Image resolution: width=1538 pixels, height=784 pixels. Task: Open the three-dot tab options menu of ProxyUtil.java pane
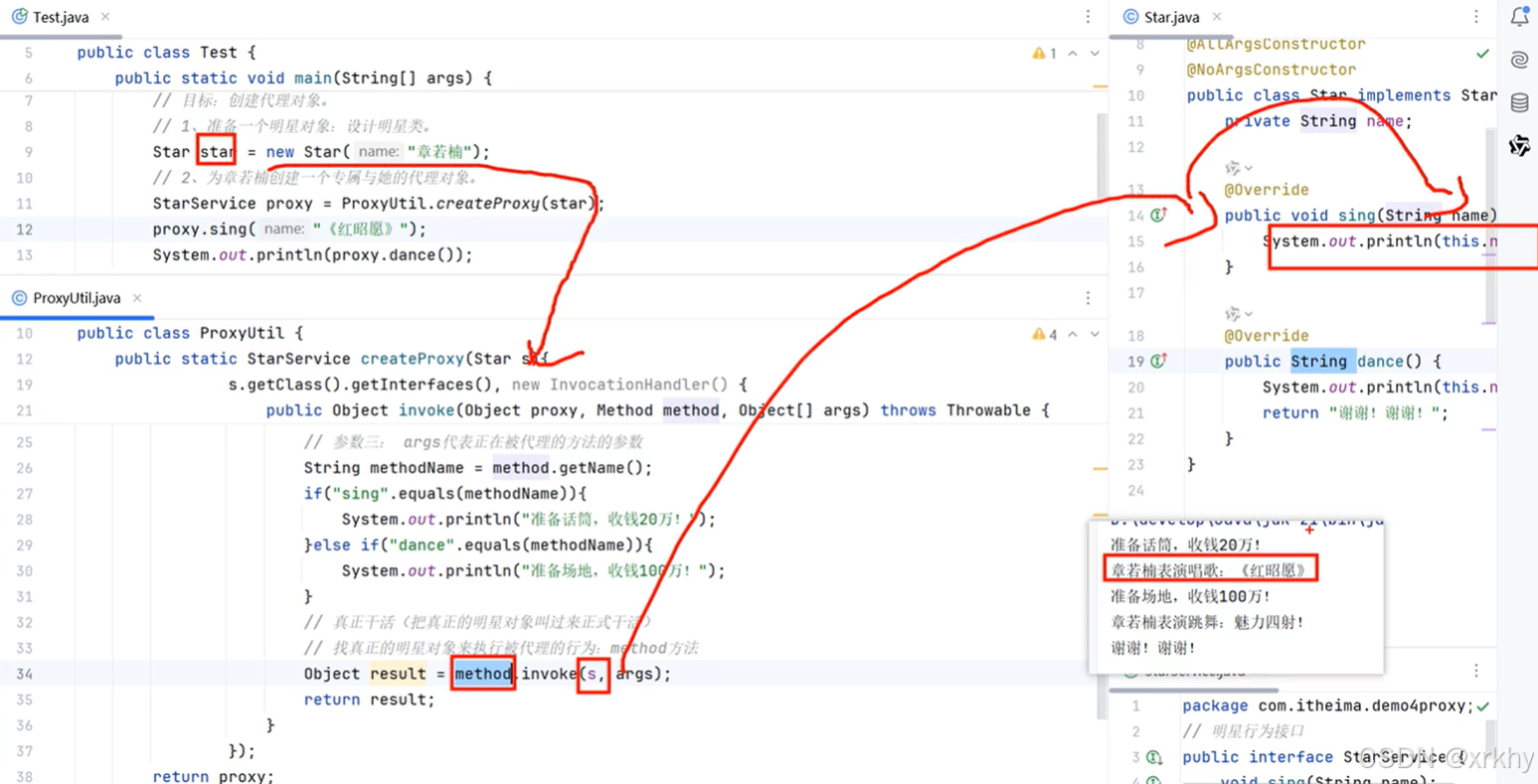[1088, 298]
